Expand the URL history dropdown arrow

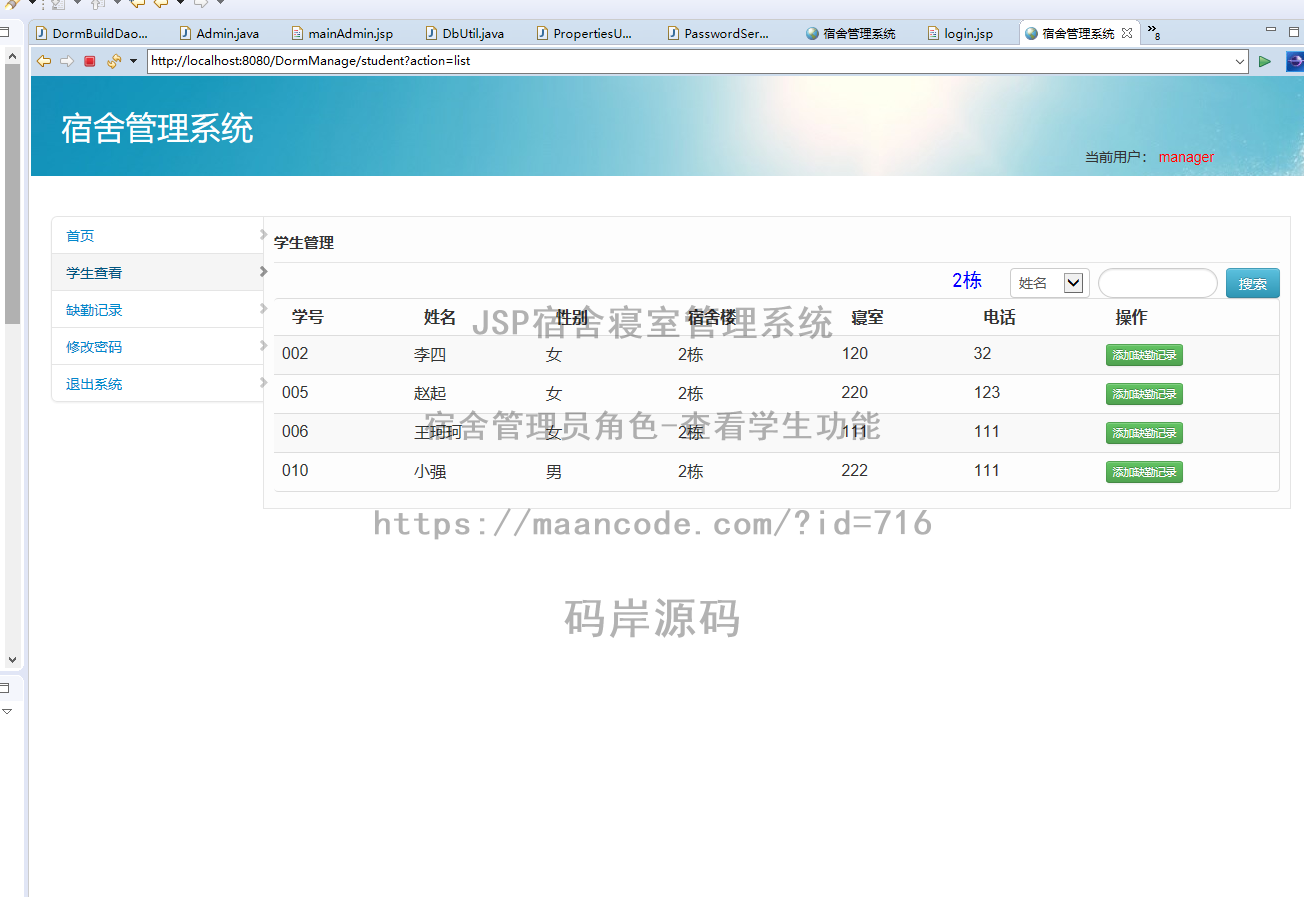click(x=1240, y=61)
